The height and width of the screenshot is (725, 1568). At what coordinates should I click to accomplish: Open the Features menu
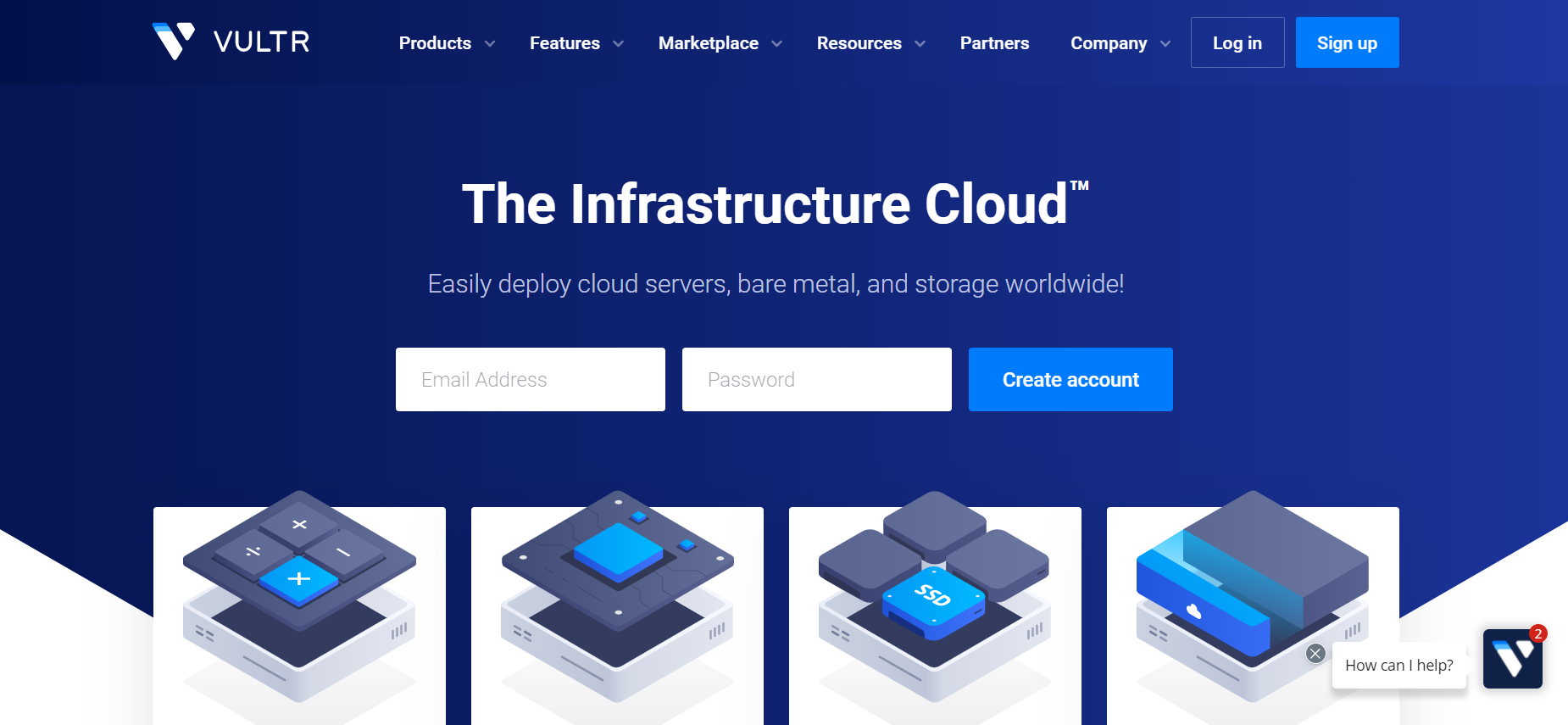564,43
